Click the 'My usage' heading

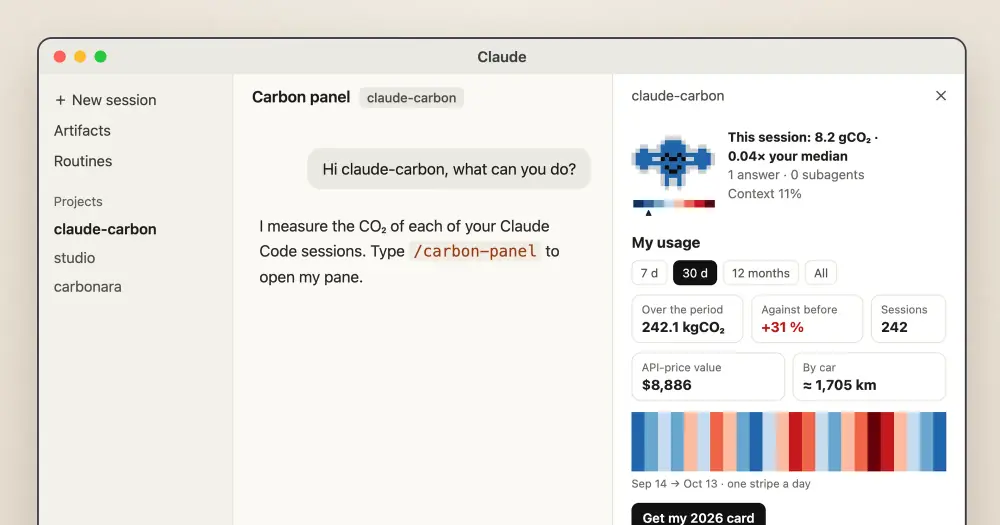coord(666,242)
